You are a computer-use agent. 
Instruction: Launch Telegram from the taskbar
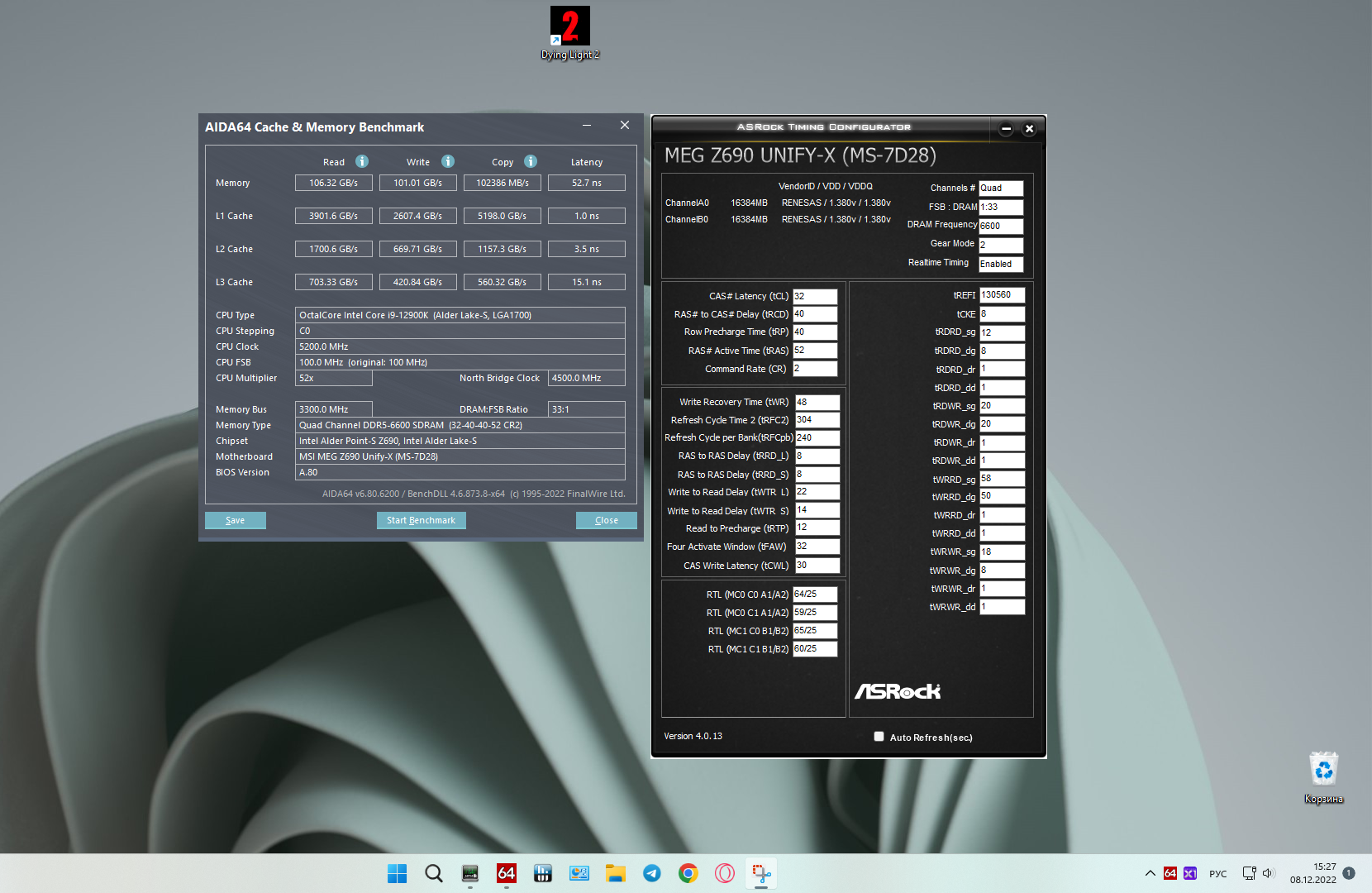tap(652, 873)
